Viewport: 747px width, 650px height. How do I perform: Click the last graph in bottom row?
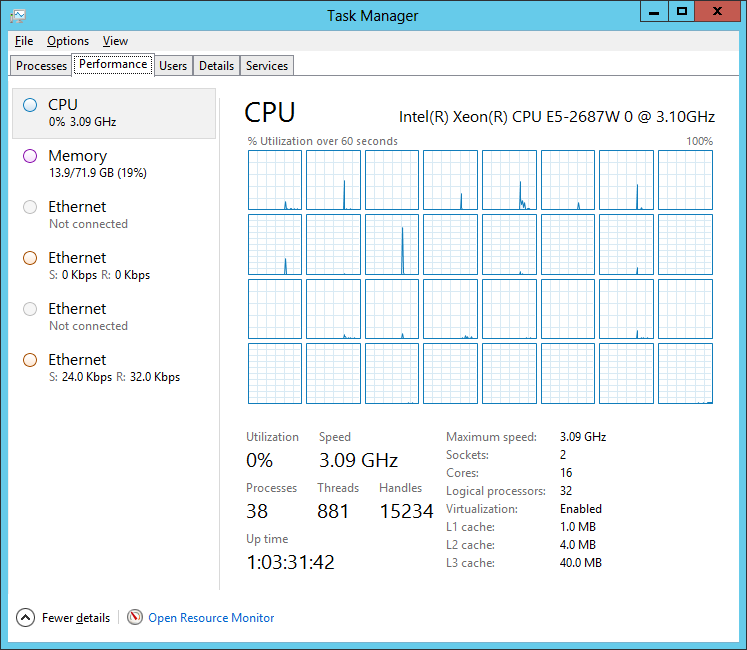pos(685,373)
